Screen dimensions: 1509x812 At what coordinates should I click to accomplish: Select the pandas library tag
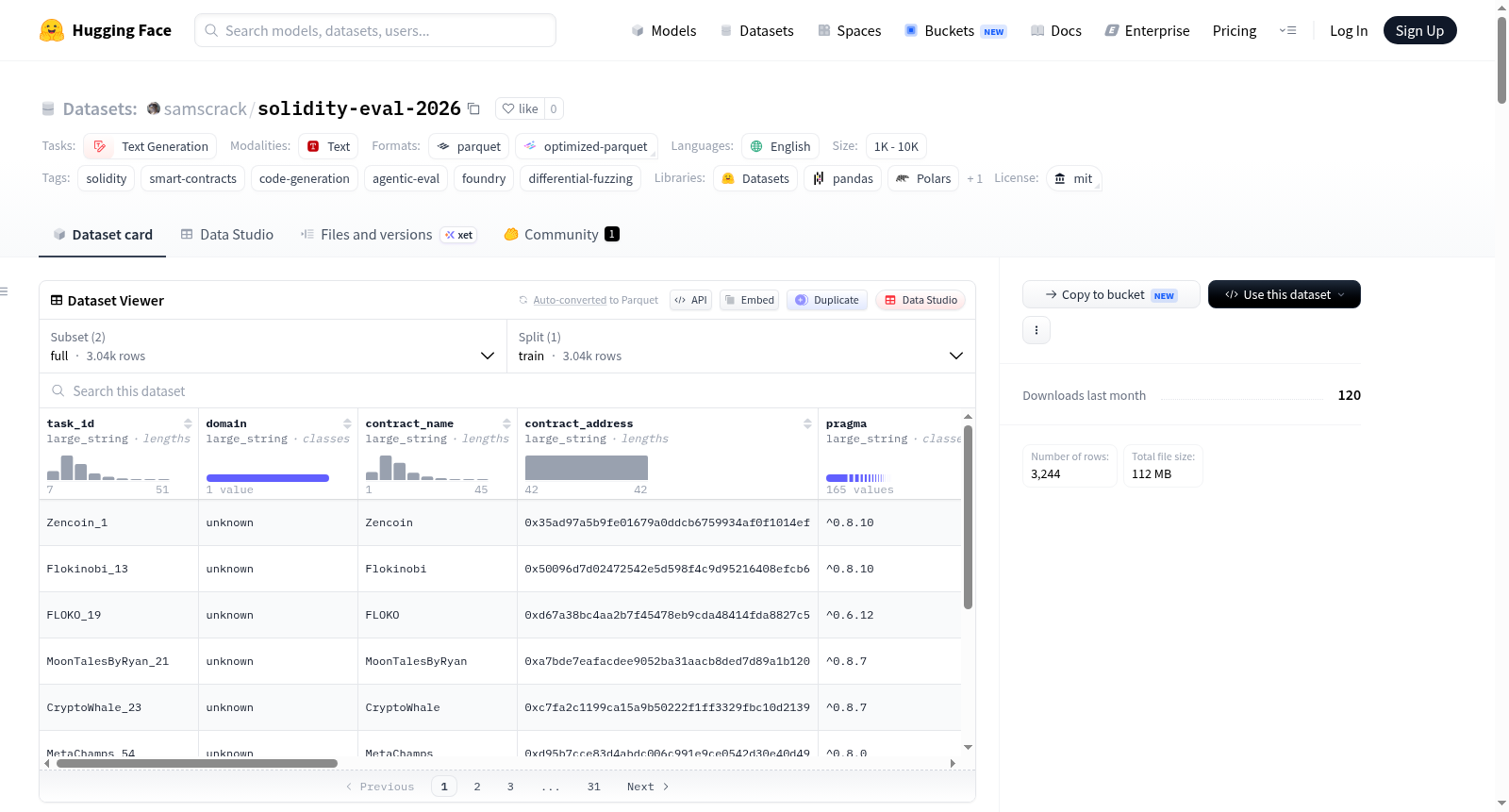tap(842, 178)
